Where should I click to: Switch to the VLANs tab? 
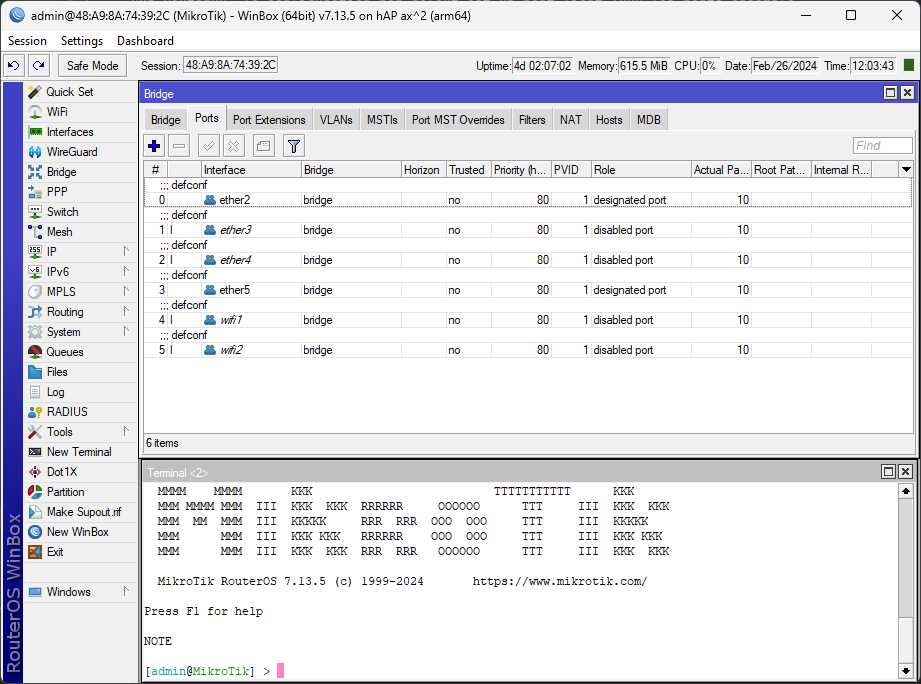pyautogui.click(x=336, y=120)
